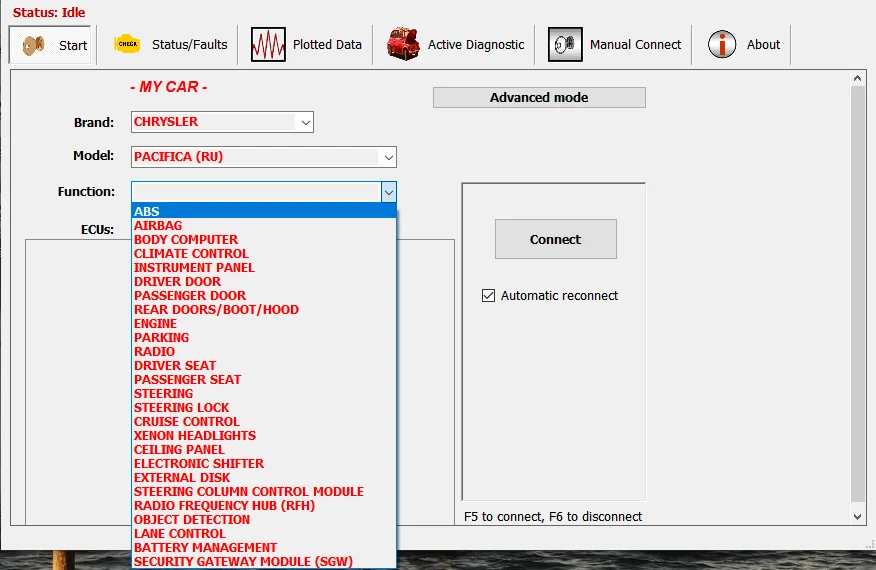Click the CHRYSLER brand combo box
The width and height of the screenshot is (876, 570).
point(222,122)
